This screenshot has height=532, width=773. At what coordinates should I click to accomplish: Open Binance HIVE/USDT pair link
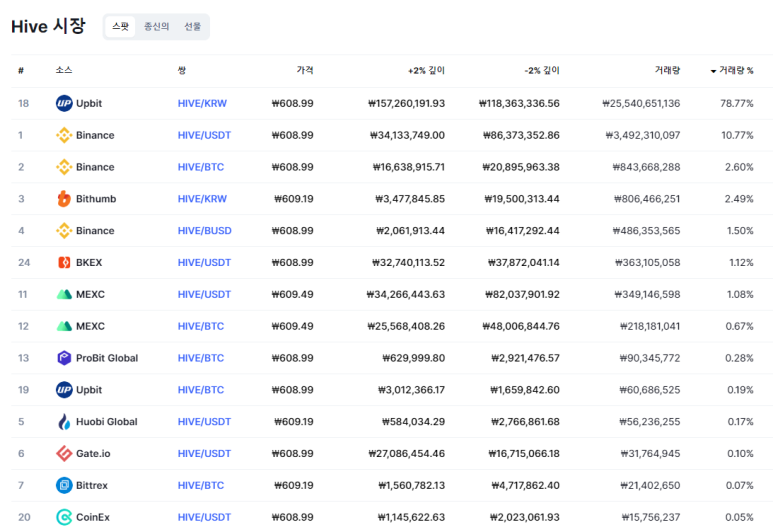point(204,135)
